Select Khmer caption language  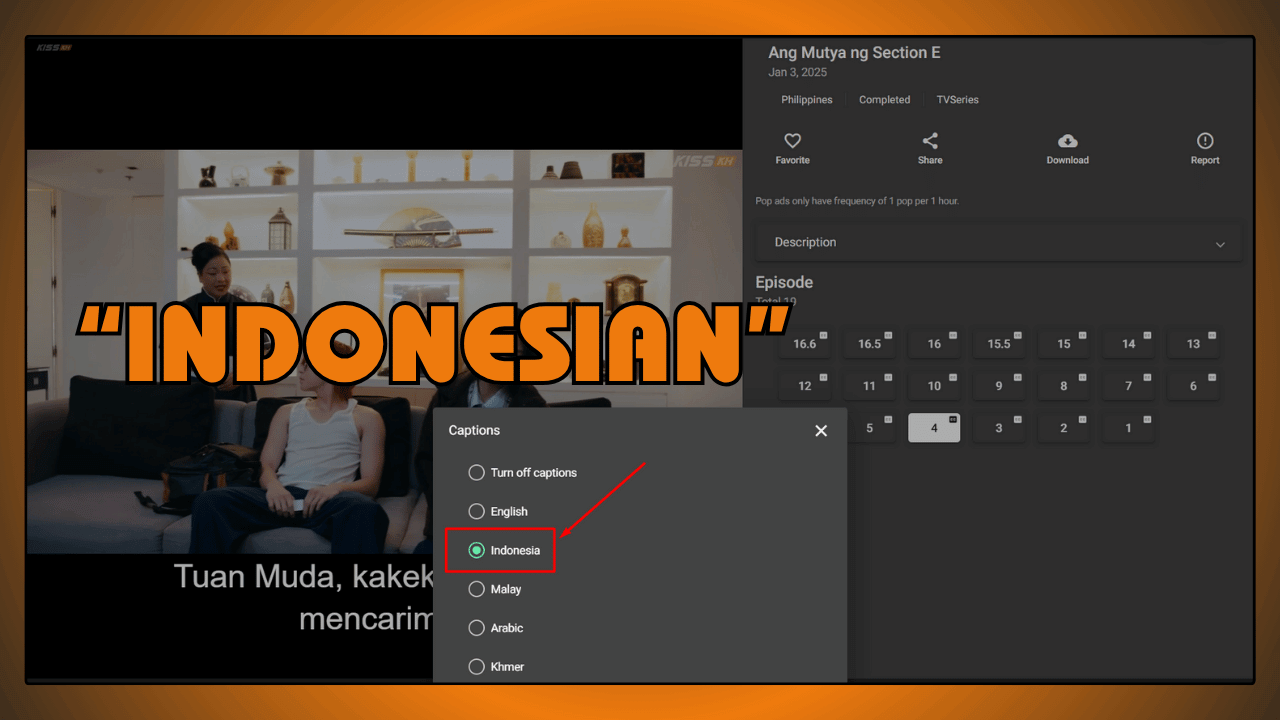pyautogui.click(x=477, y=666)
